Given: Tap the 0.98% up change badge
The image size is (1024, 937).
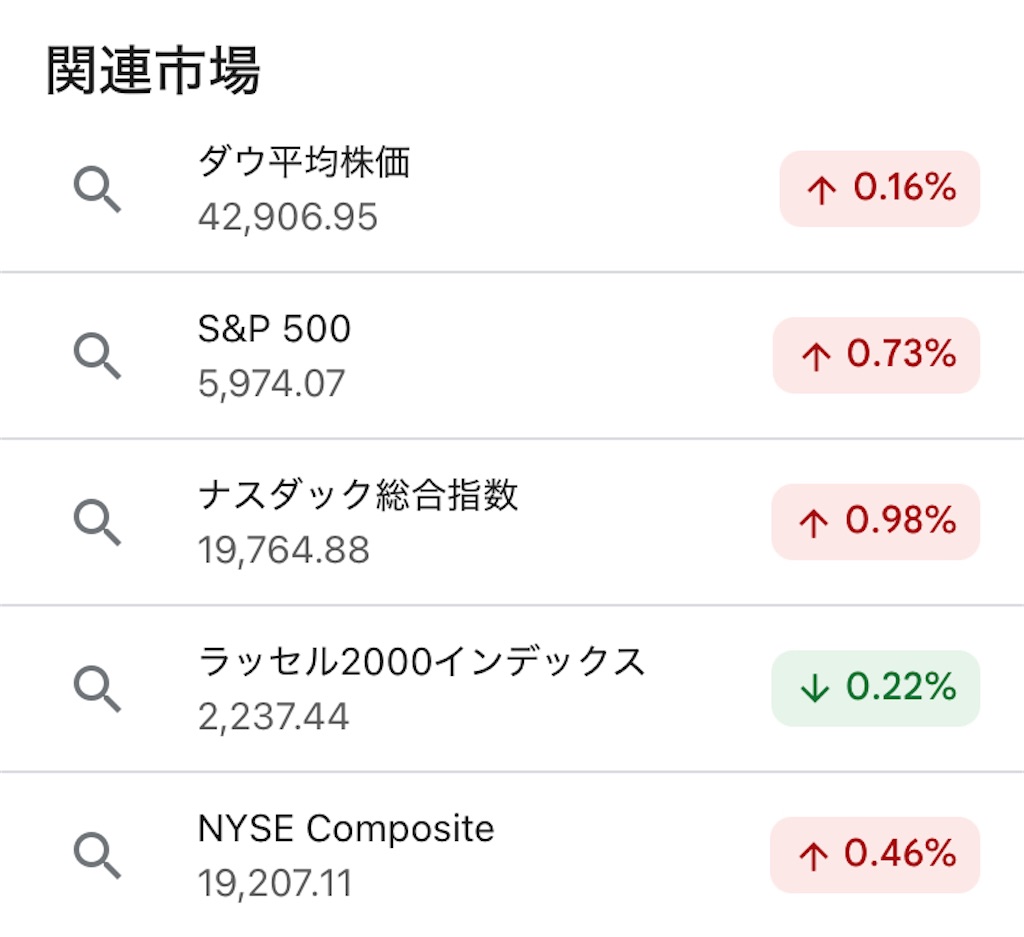Looking at the screenshot, I should (x=875, y=522).
